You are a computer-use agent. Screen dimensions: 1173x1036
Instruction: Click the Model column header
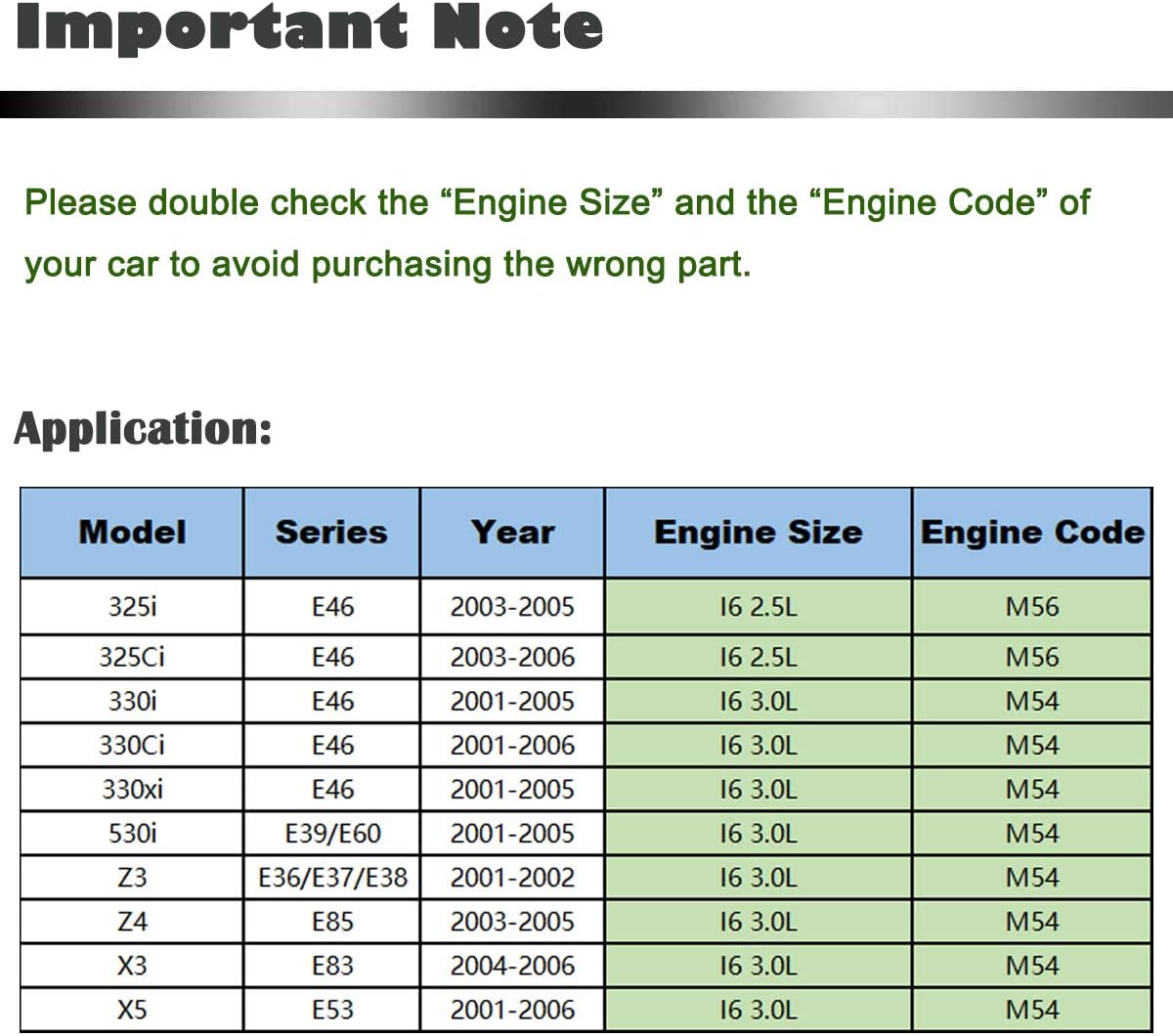[x=132, y=533]
